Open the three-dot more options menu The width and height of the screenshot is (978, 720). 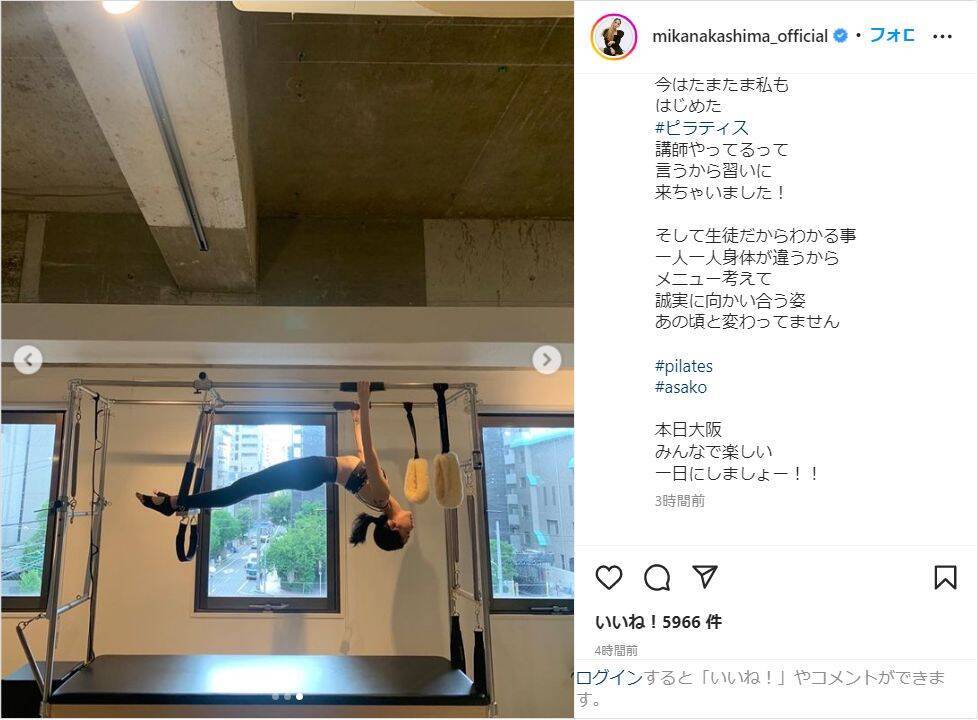[x=942, y=37]
